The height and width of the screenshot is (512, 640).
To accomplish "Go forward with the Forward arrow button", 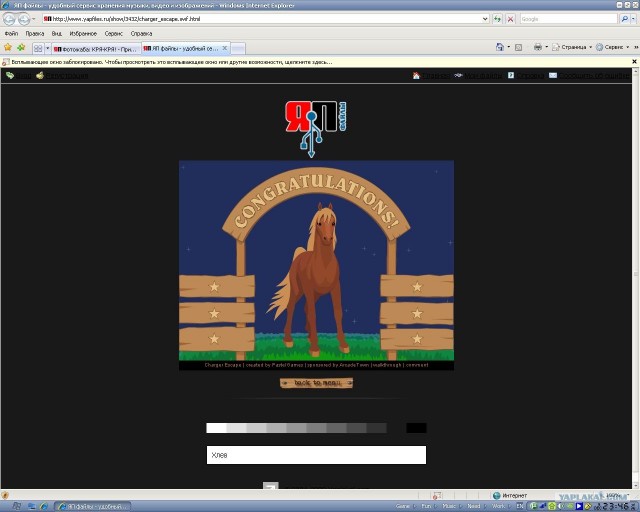I will click(x=24, y=19).
